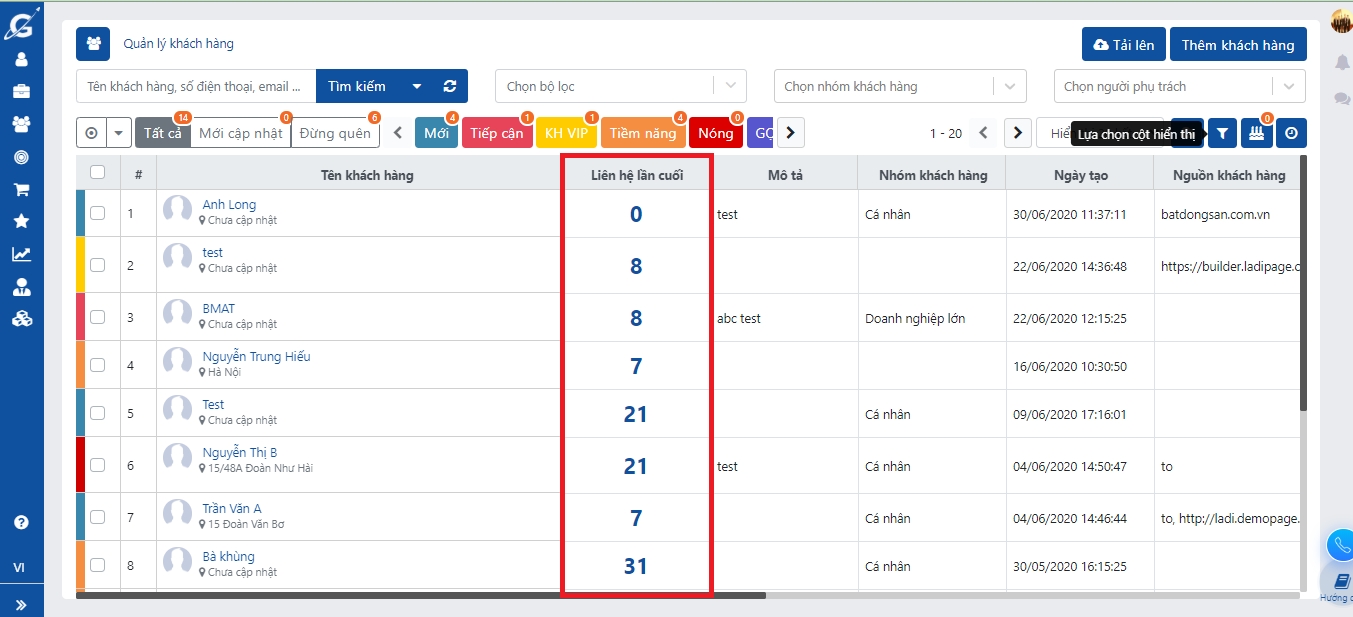
Task: Check the select-all checkbox in table header
Action: (97, 172)
